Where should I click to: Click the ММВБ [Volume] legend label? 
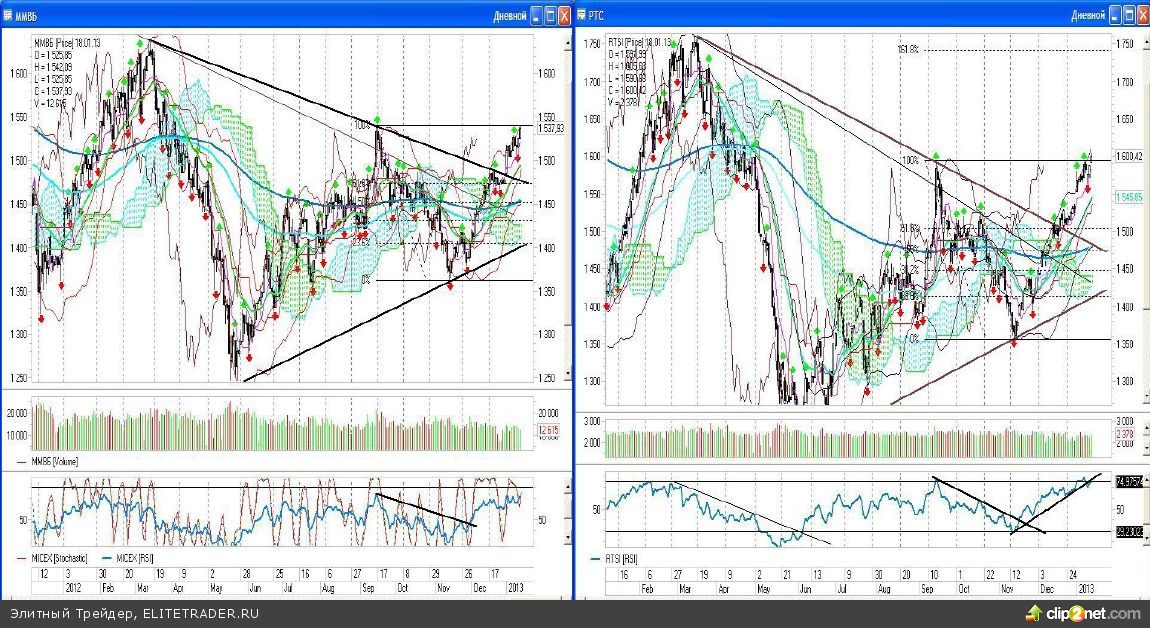pyautogui.click(x=55, y=462)
